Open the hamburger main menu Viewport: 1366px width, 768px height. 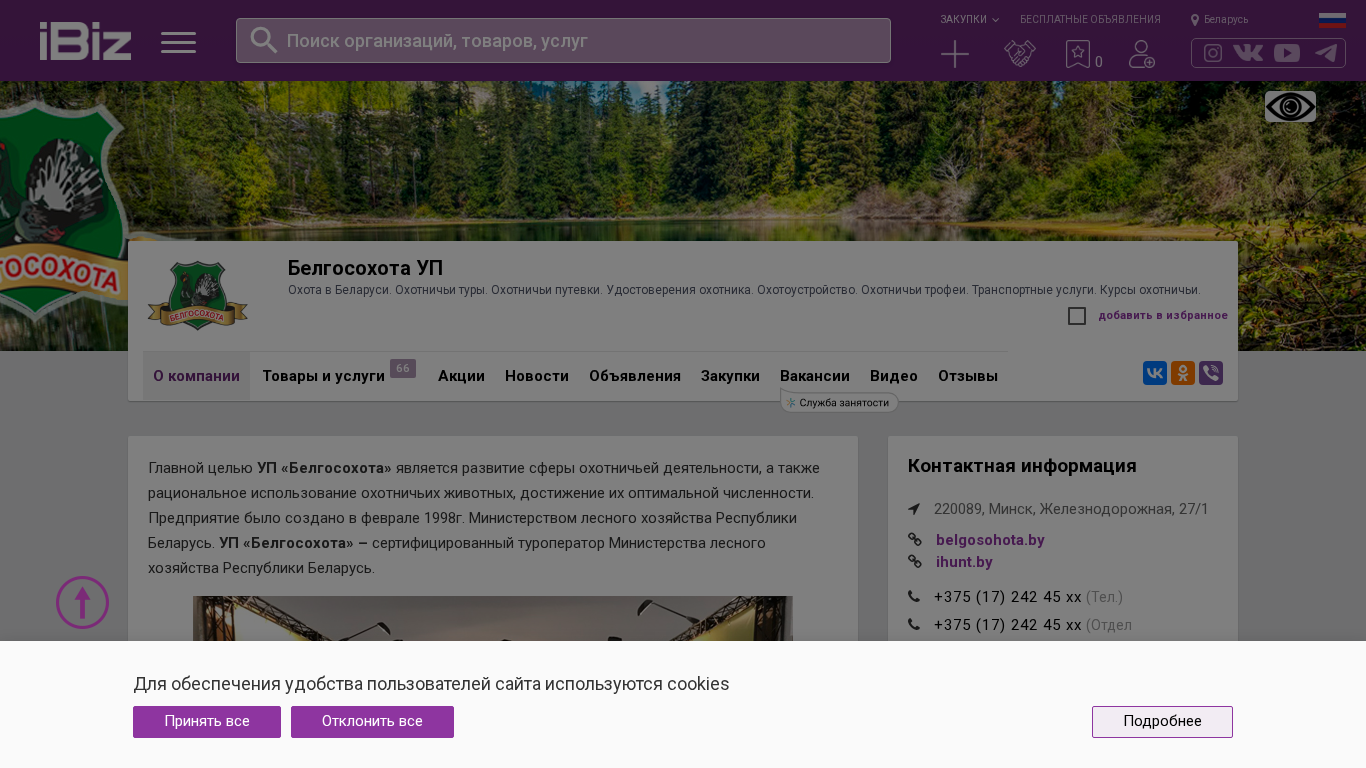(178, 42)
